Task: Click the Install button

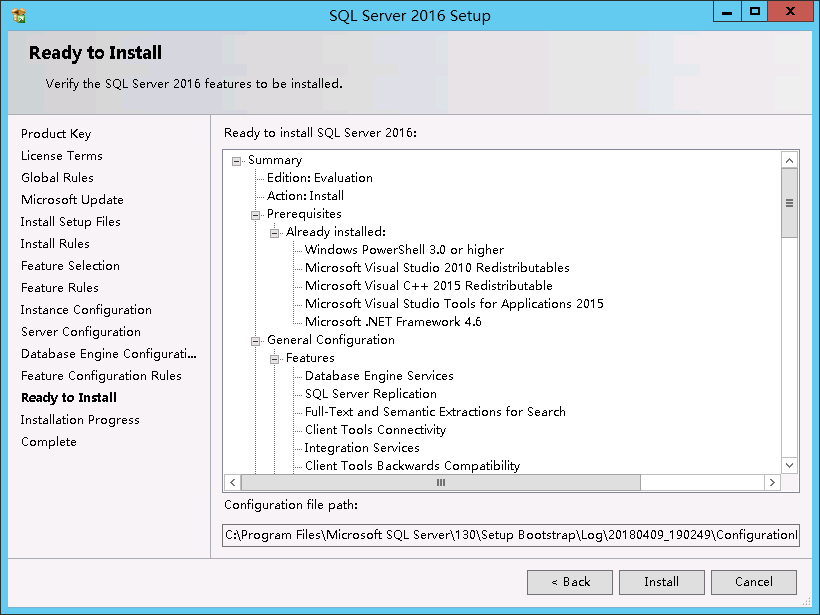Action: pos(662,582)
